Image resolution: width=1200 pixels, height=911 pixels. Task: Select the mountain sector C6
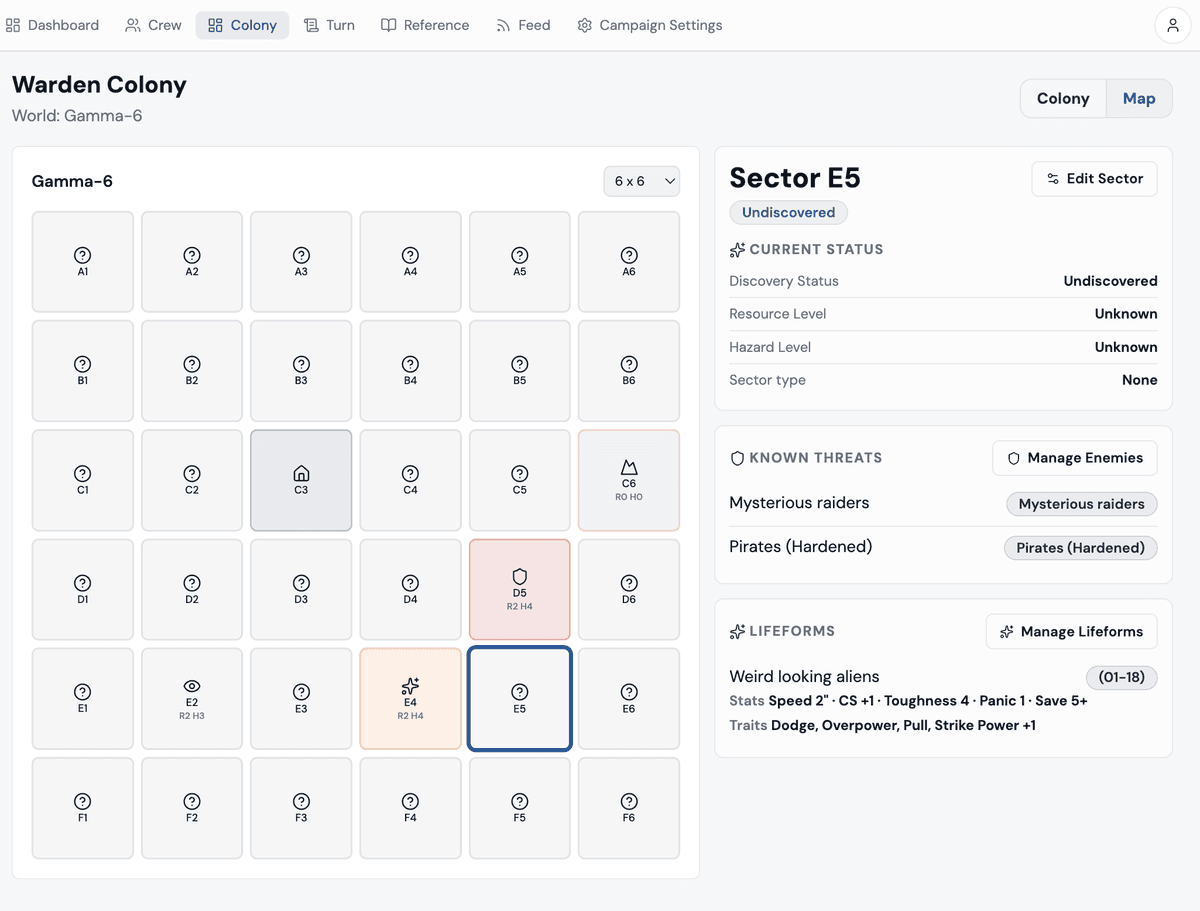click(x=629, y=480)
